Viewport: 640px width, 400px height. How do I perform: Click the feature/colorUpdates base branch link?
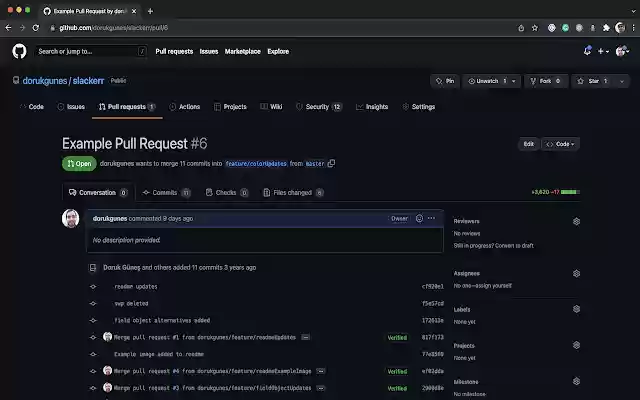point(256,164)
